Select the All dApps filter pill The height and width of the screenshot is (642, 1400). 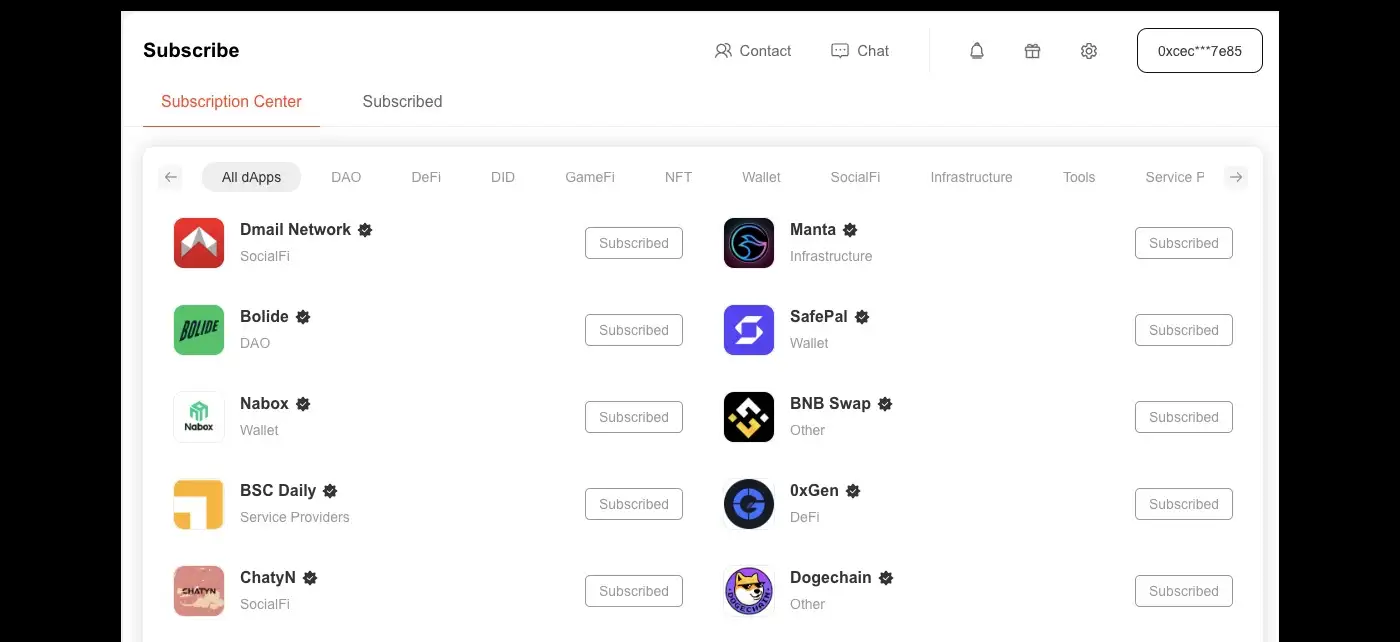click(251, 177)
